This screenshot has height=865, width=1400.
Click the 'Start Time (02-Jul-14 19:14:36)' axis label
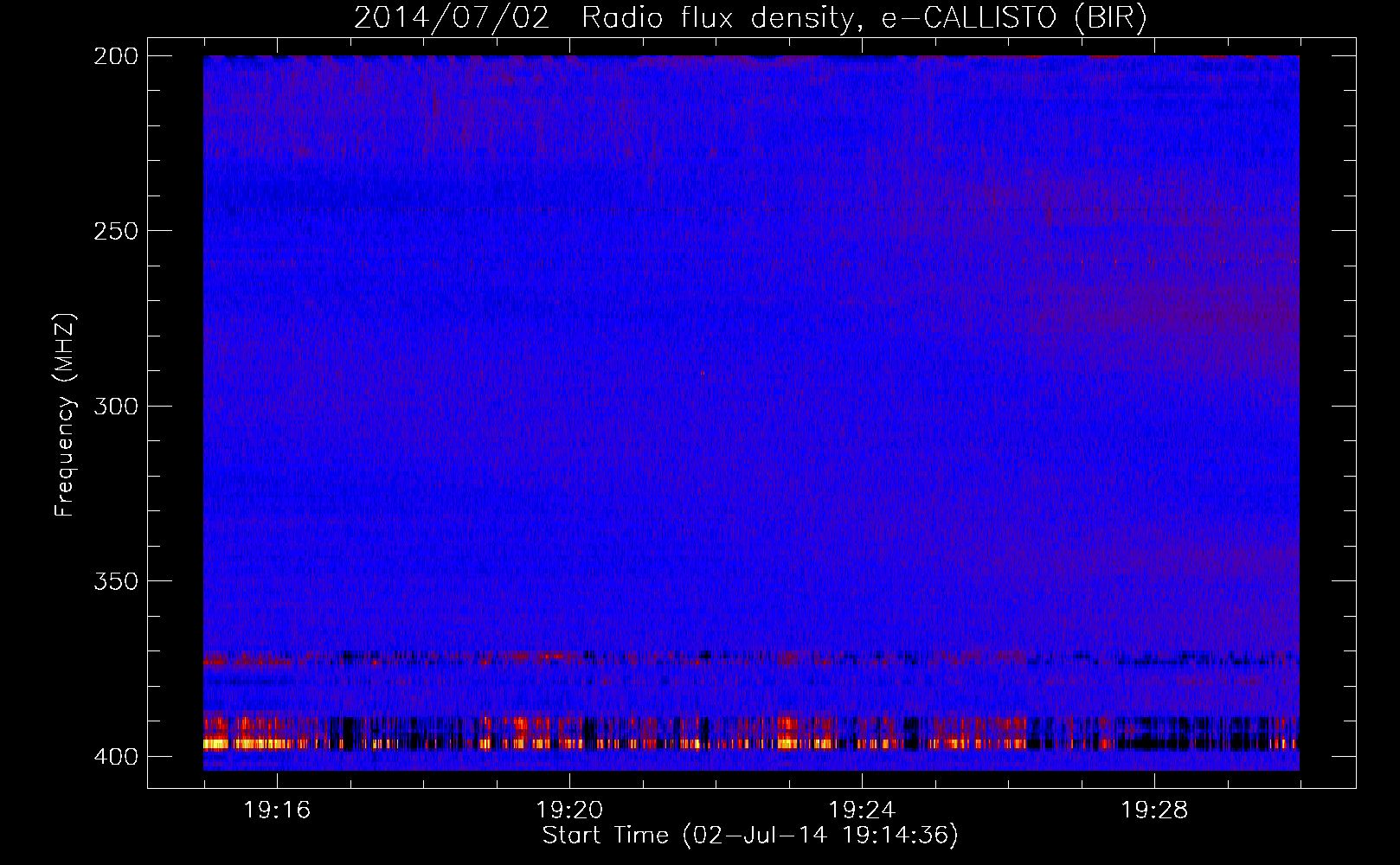point(750,836)
